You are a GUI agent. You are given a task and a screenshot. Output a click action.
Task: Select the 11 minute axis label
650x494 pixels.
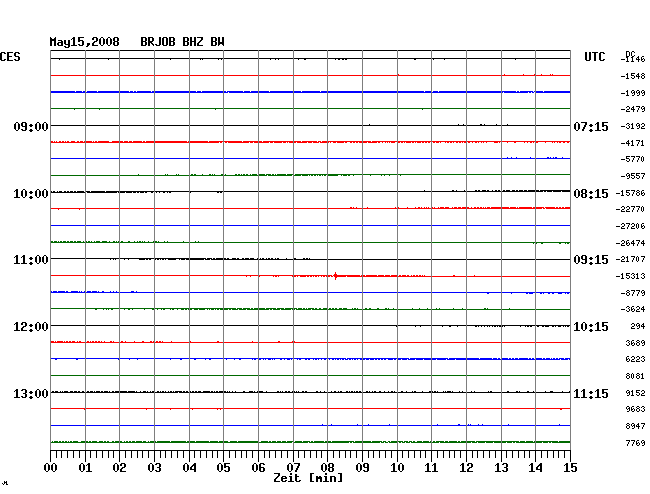coord(431,468)
